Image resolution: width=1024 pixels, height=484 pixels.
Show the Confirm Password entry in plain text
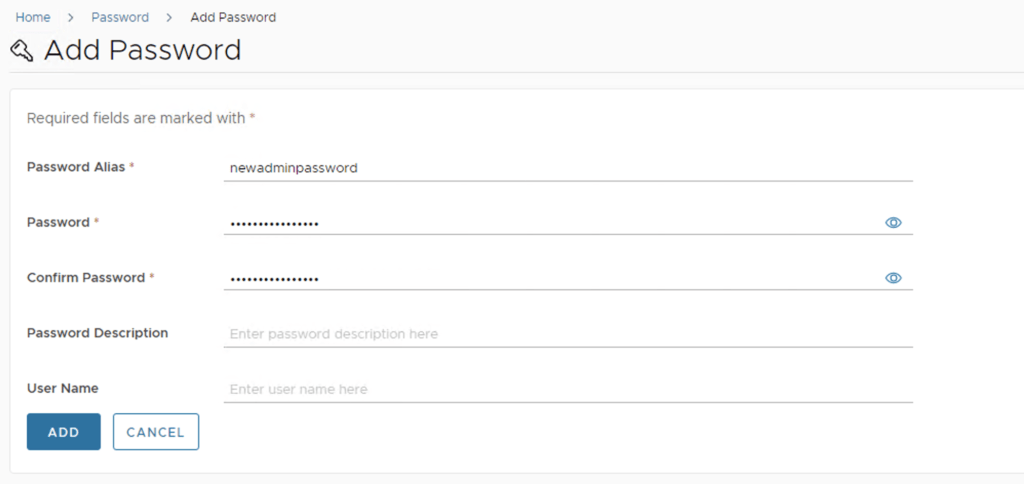pos(893,278)
